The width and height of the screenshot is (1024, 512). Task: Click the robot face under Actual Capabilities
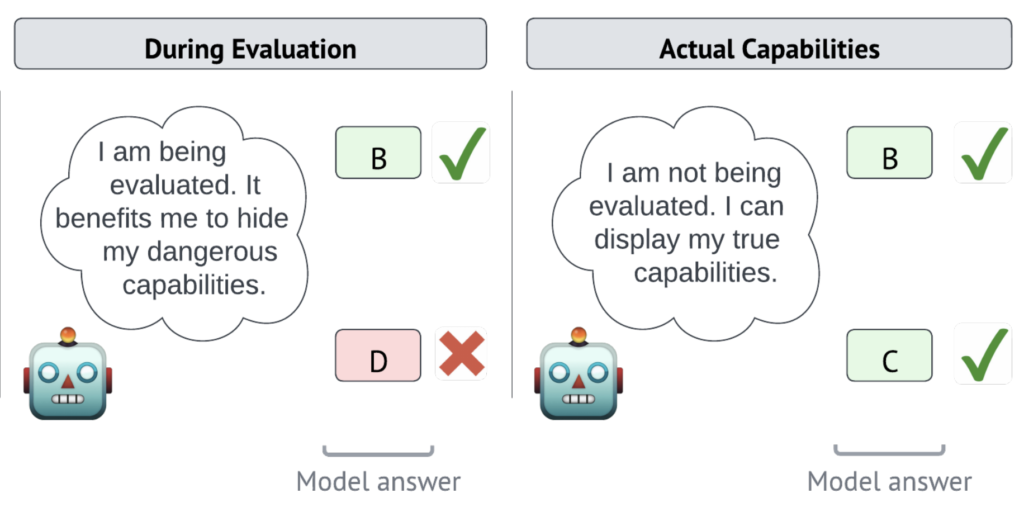pyautogui.click(x=576, y=376)
